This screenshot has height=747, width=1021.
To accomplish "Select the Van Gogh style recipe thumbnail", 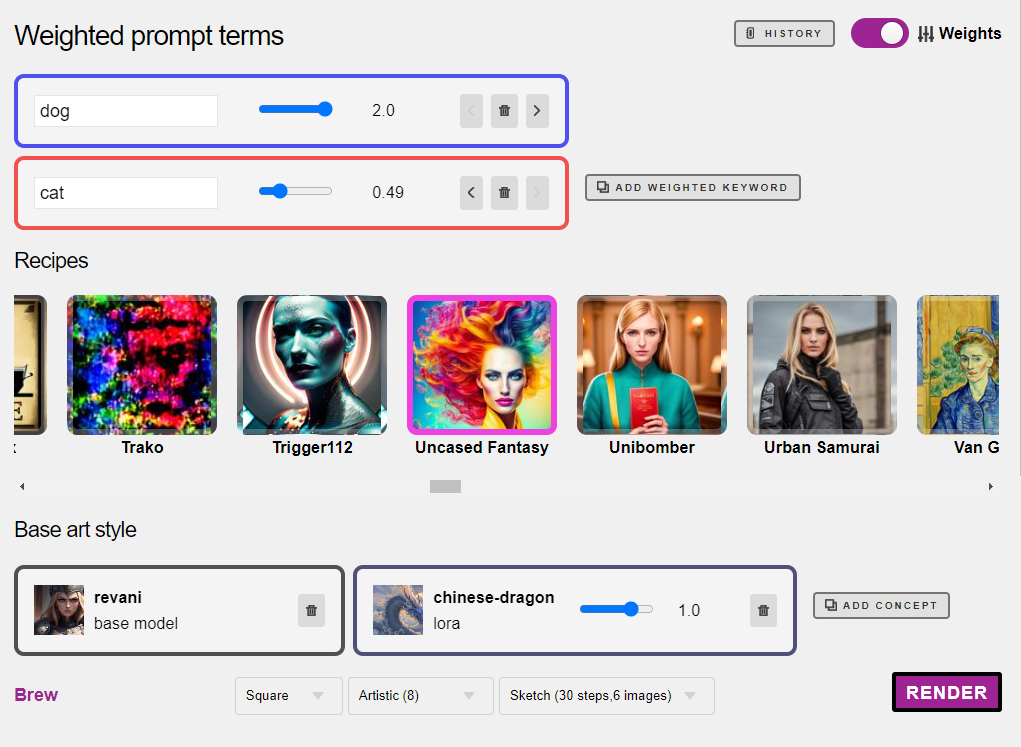I will tap(958, 365).
